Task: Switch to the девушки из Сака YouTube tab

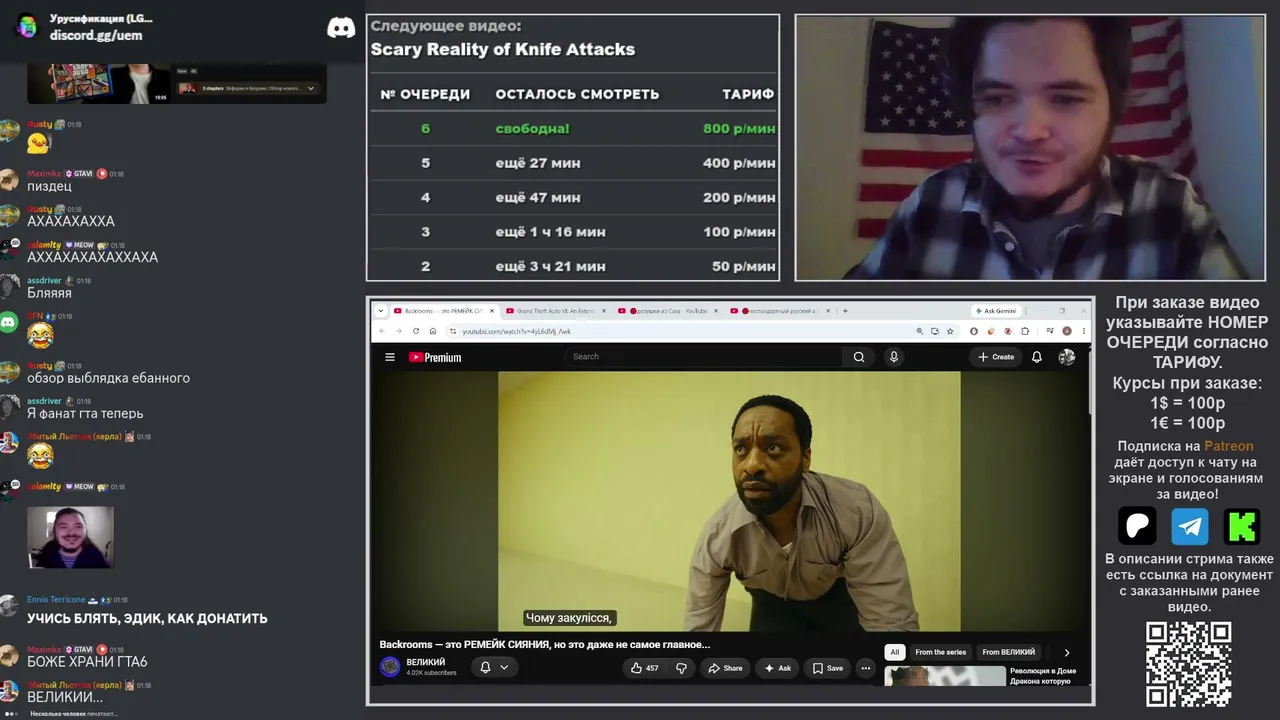Action: click(x=669, y=311)
